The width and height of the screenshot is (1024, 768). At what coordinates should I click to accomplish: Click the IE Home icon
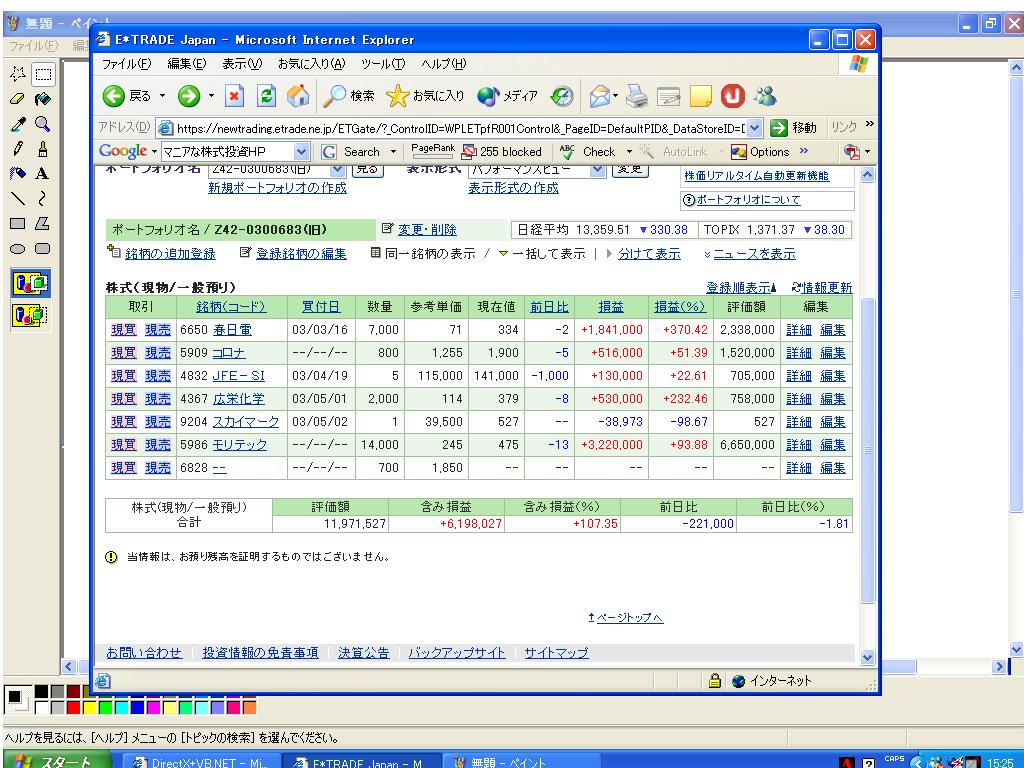[x=298, y=97]
